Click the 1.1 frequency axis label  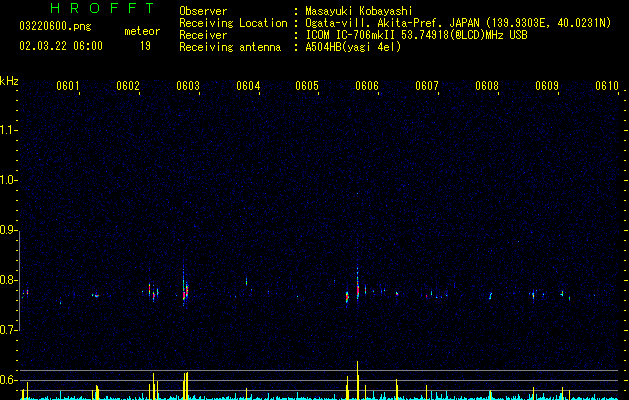(x=8, y=130)
